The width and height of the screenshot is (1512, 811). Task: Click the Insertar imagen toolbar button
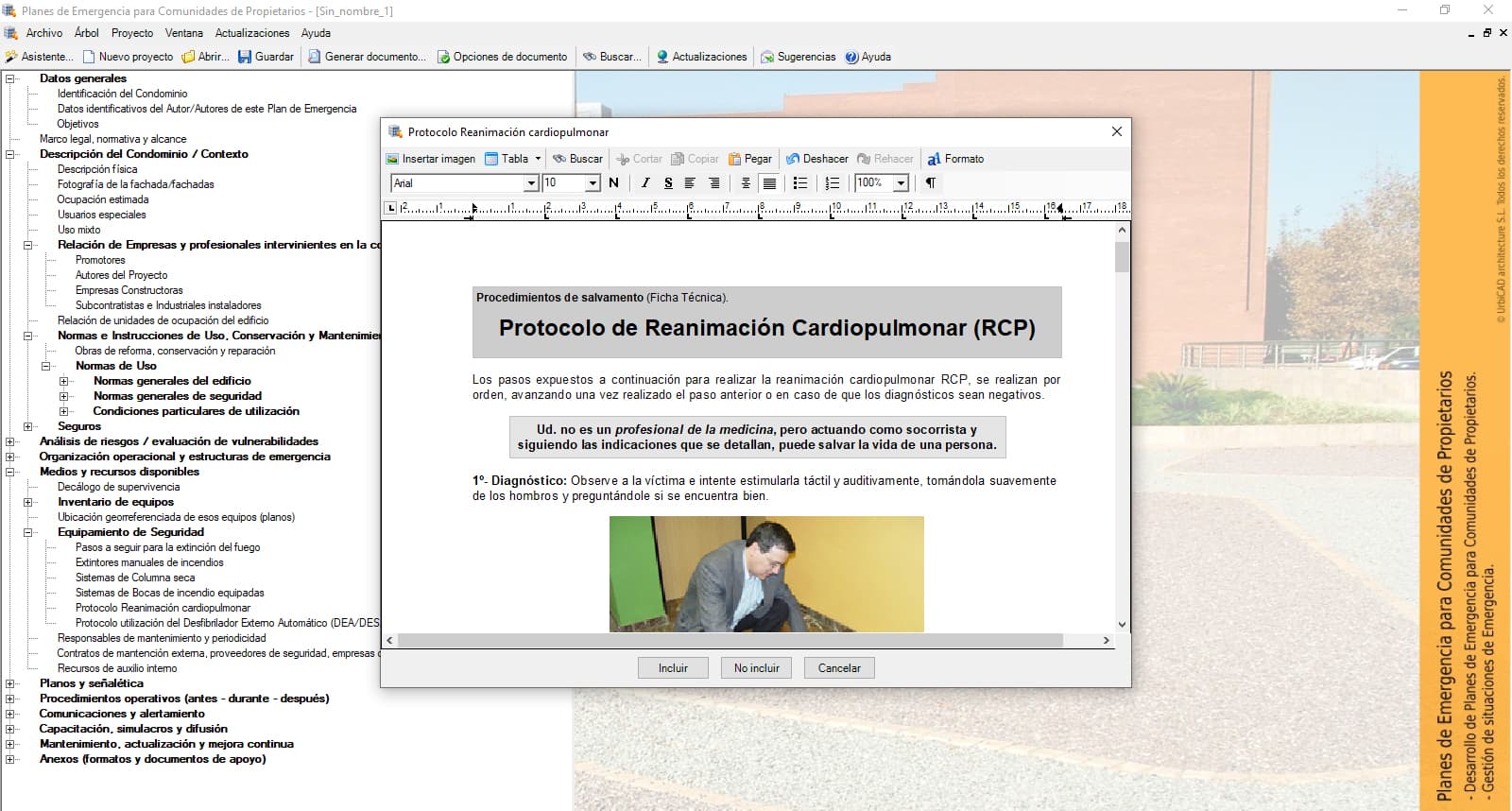431,159
